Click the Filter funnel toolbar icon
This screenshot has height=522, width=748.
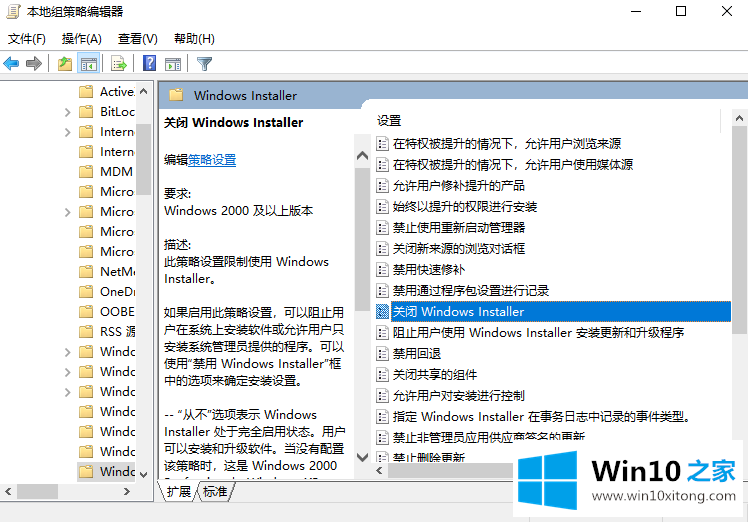click(204, 63)
